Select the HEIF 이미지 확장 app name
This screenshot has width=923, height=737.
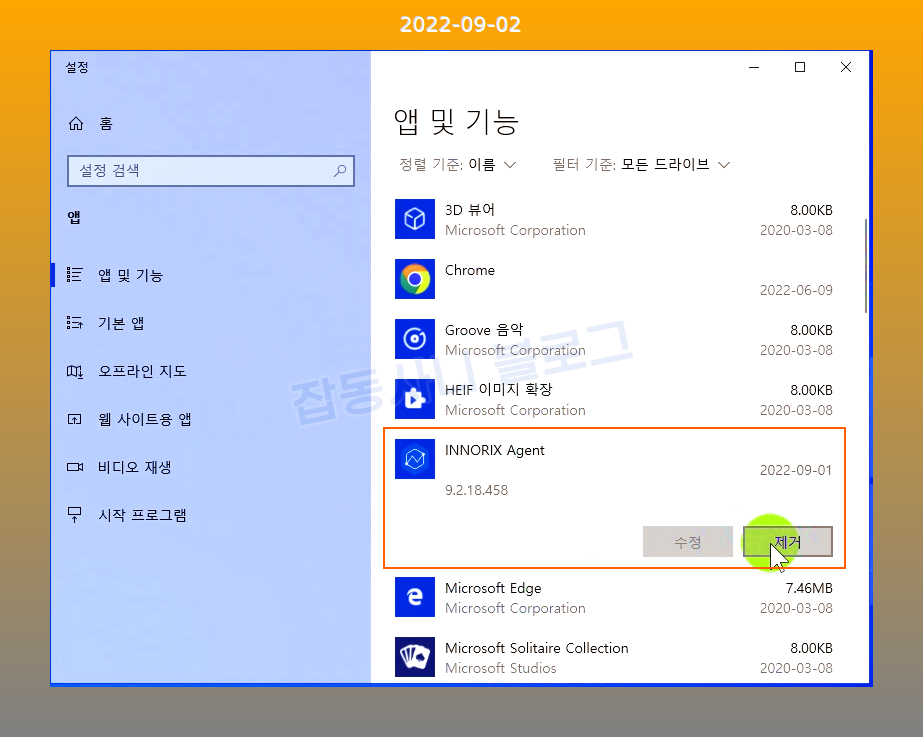click(499, 390)
